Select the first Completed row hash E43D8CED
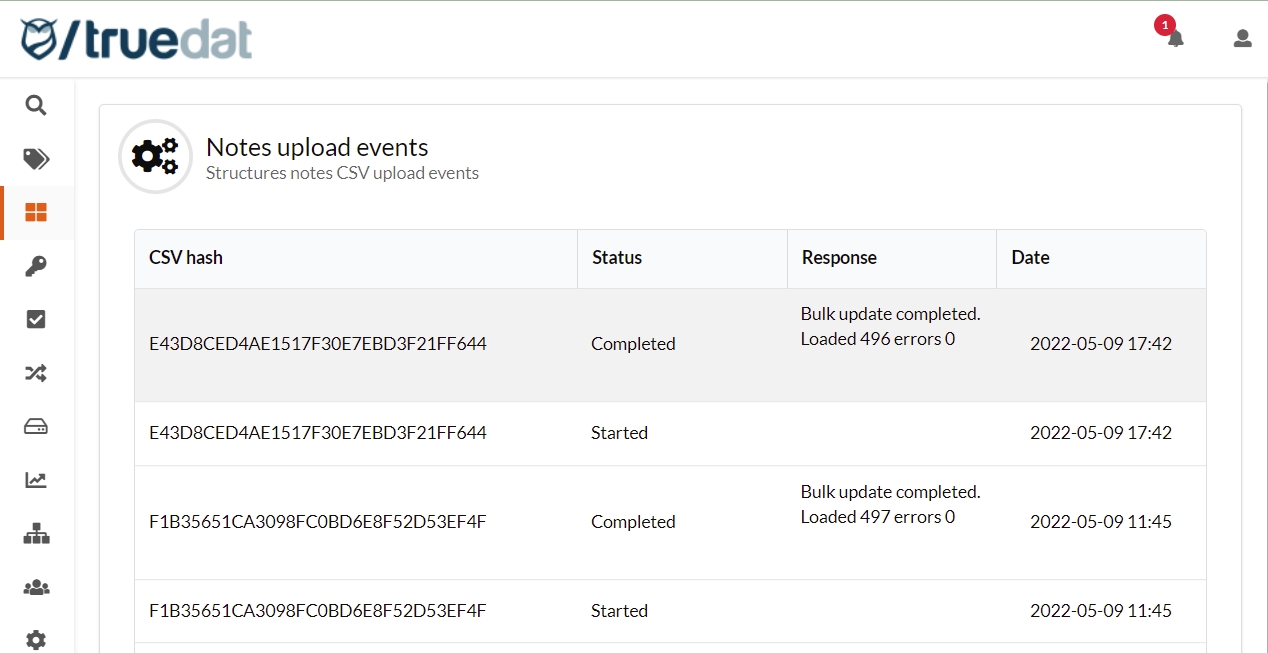This screenshot has width=1268, height=653. 318,344
